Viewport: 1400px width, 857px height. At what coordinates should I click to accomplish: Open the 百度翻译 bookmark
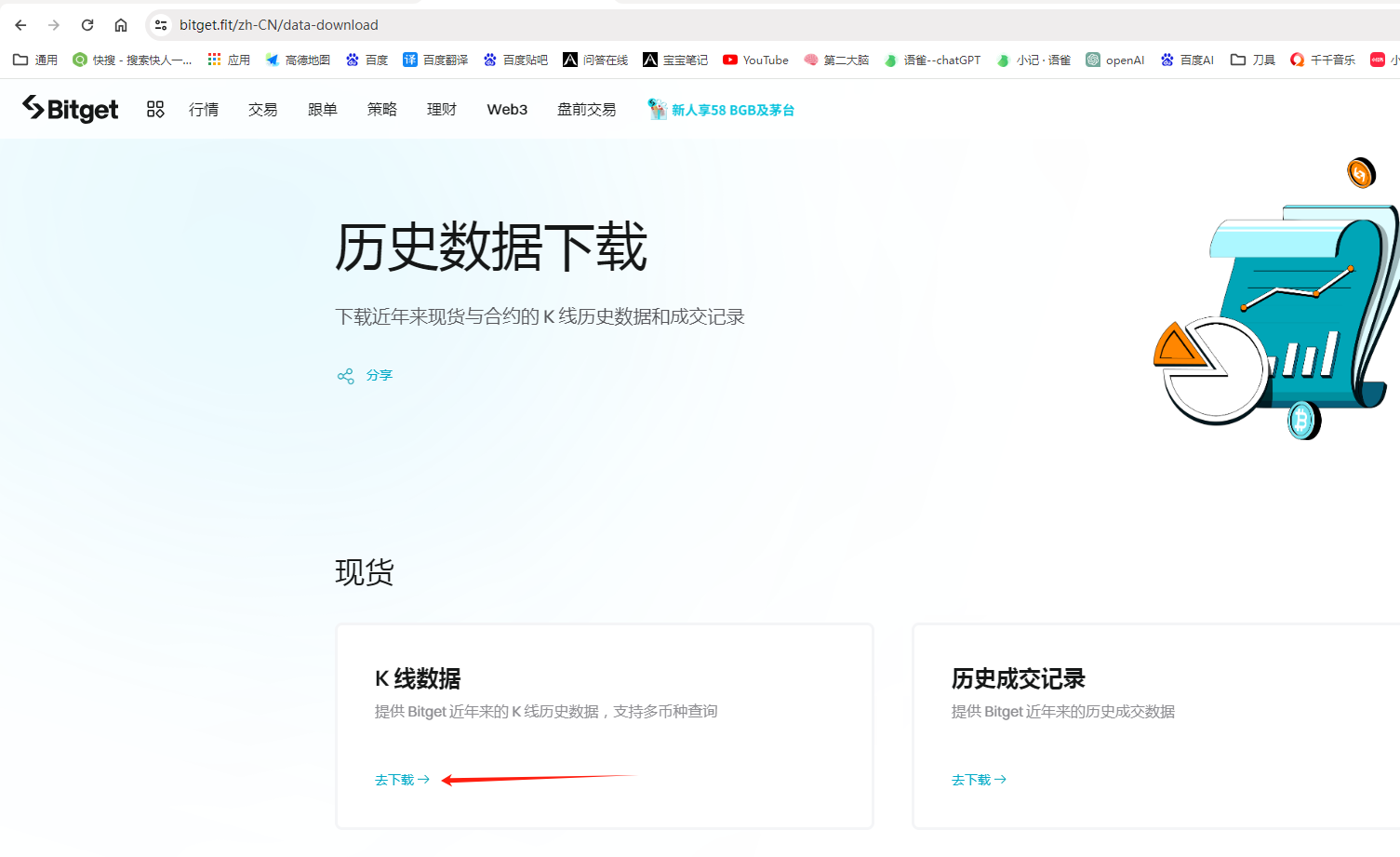[435, 60]
